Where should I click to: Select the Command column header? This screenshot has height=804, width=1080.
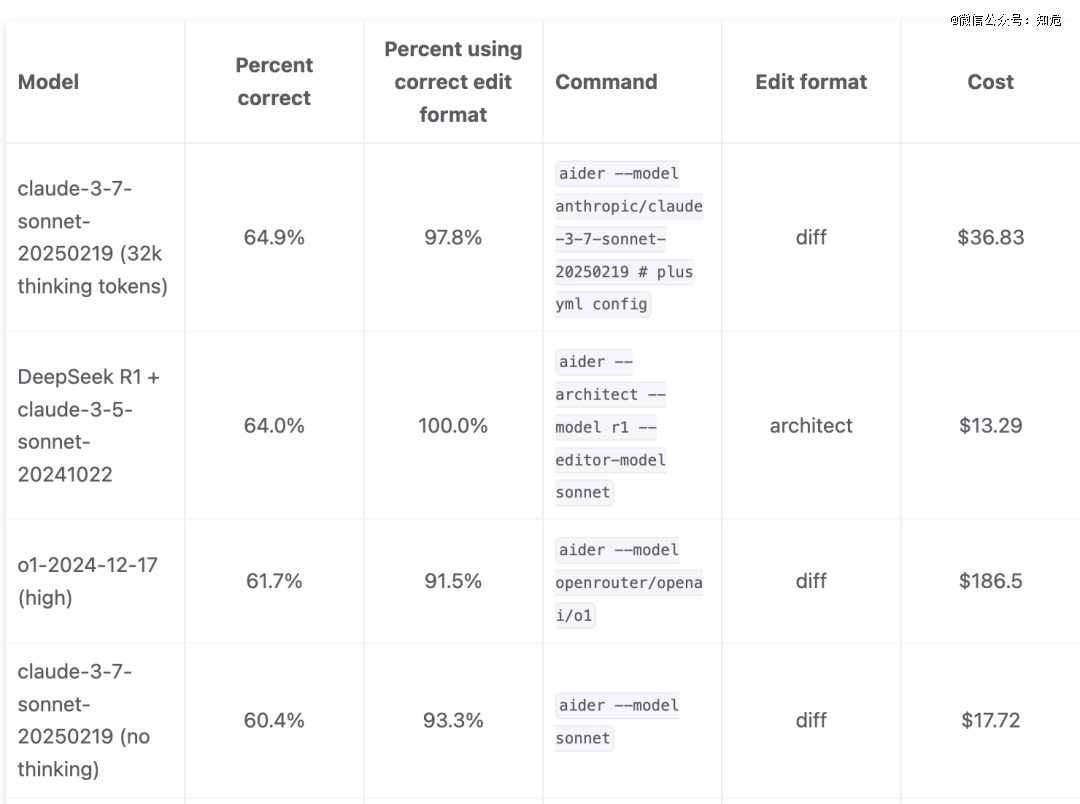point(606,82)
